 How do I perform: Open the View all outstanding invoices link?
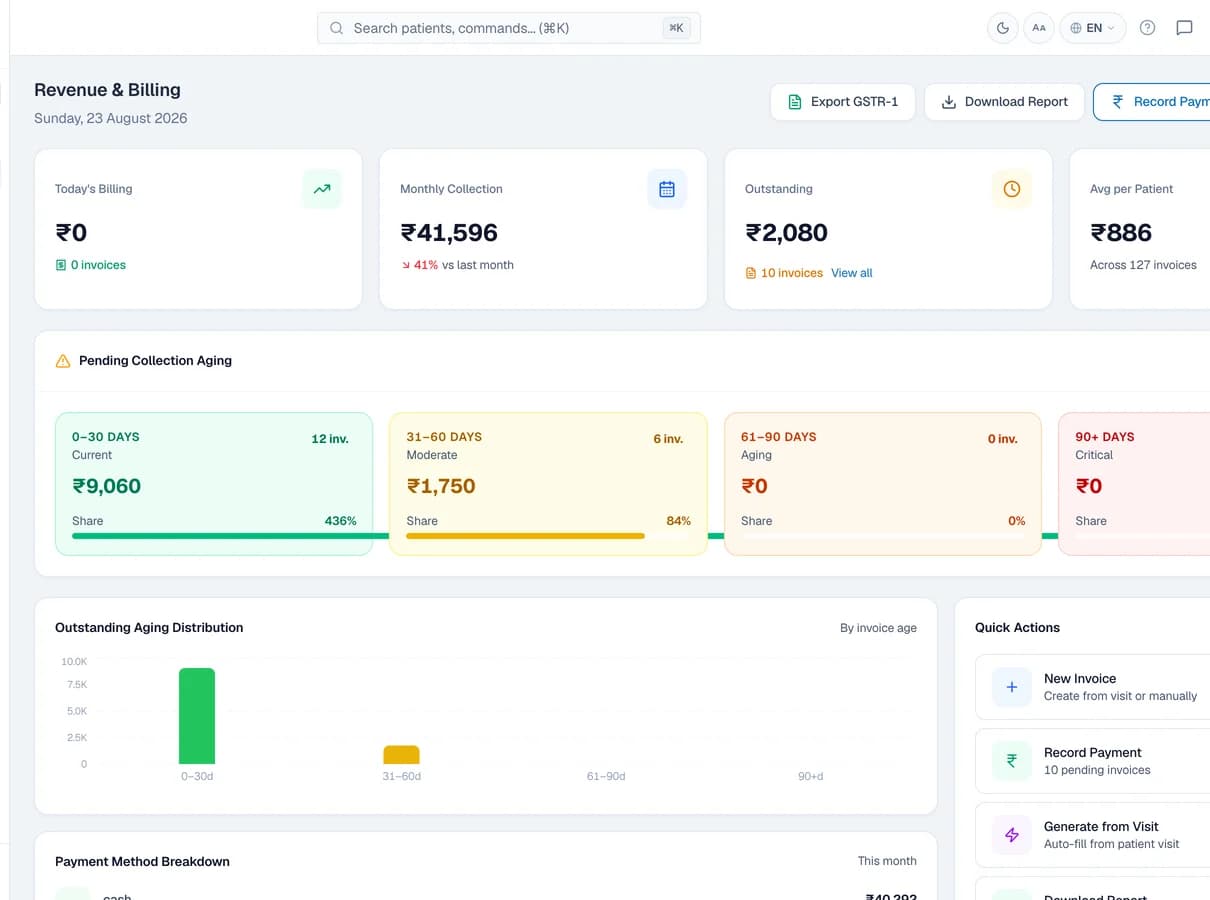[x=852, y=273]
